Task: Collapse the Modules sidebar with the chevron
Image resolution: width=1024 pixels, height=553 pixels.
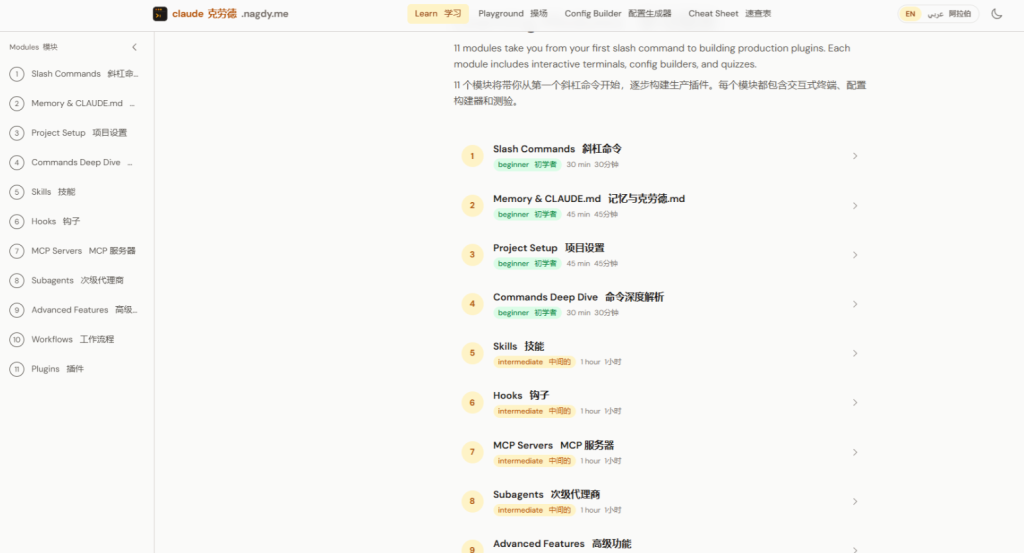Action: pos(135,47)
